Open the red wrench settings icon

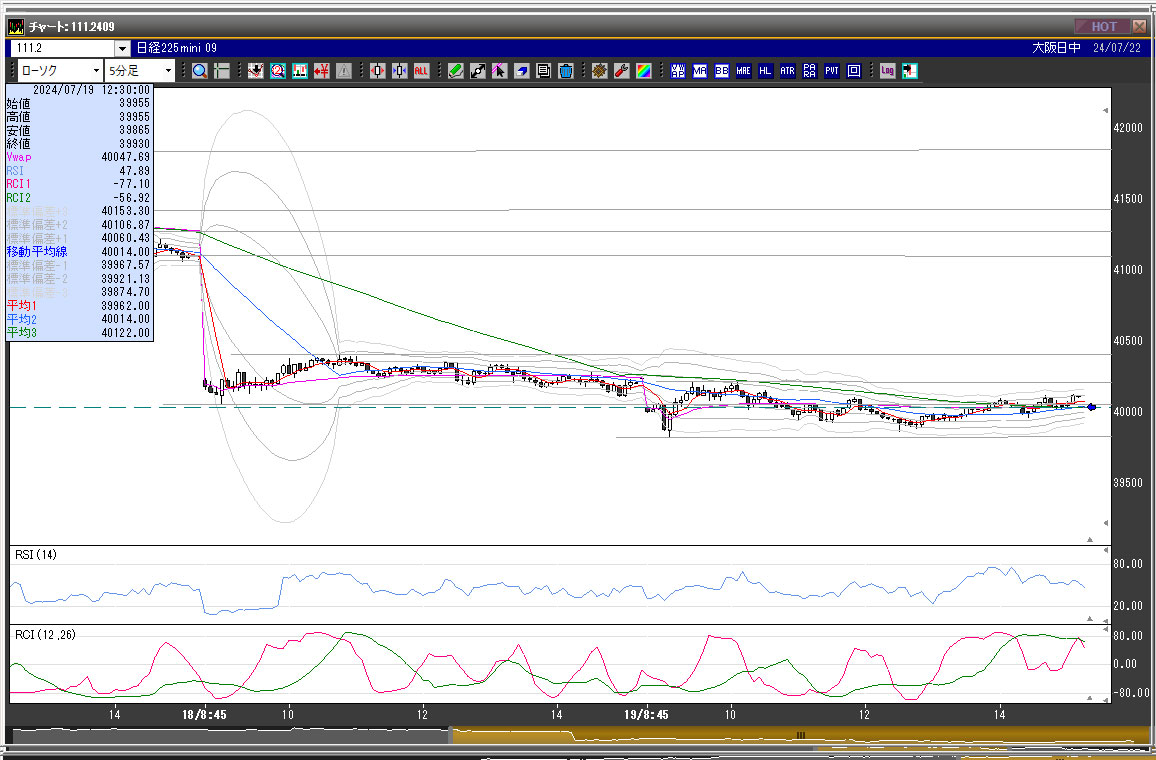coord(621,71)
